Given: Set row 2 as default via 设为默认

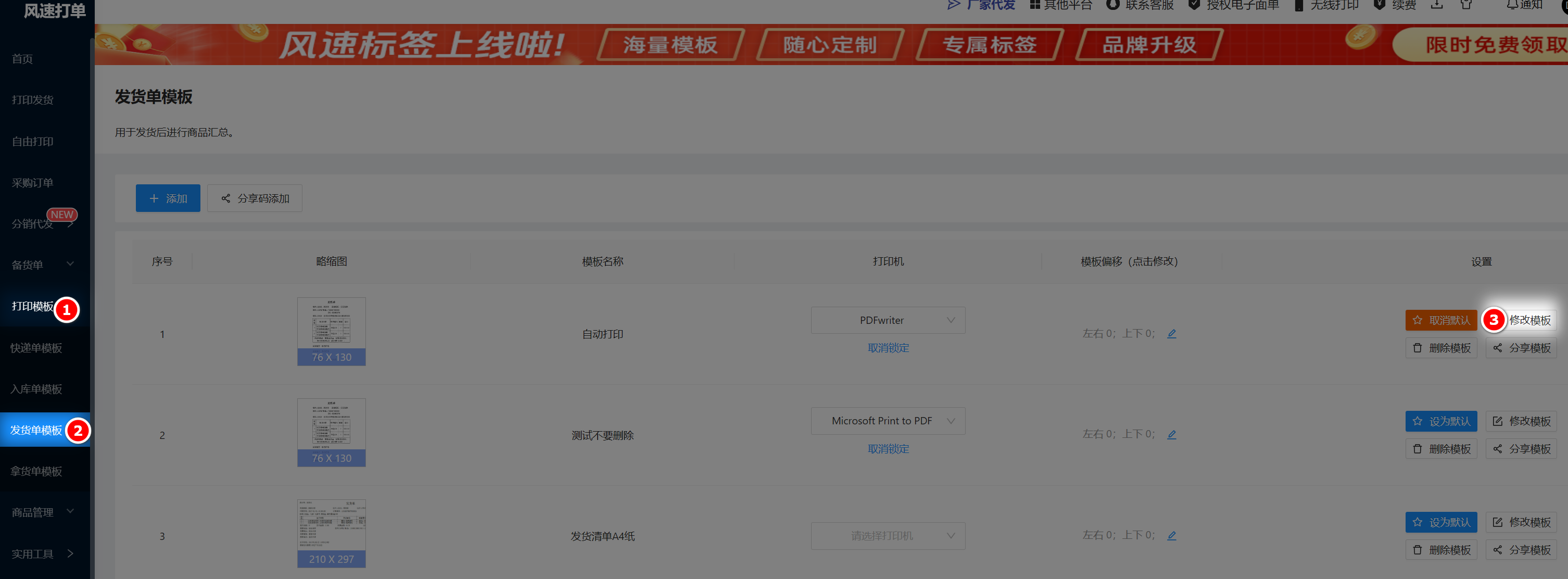Looking at the screenshot, I should tap(1441, 421).
